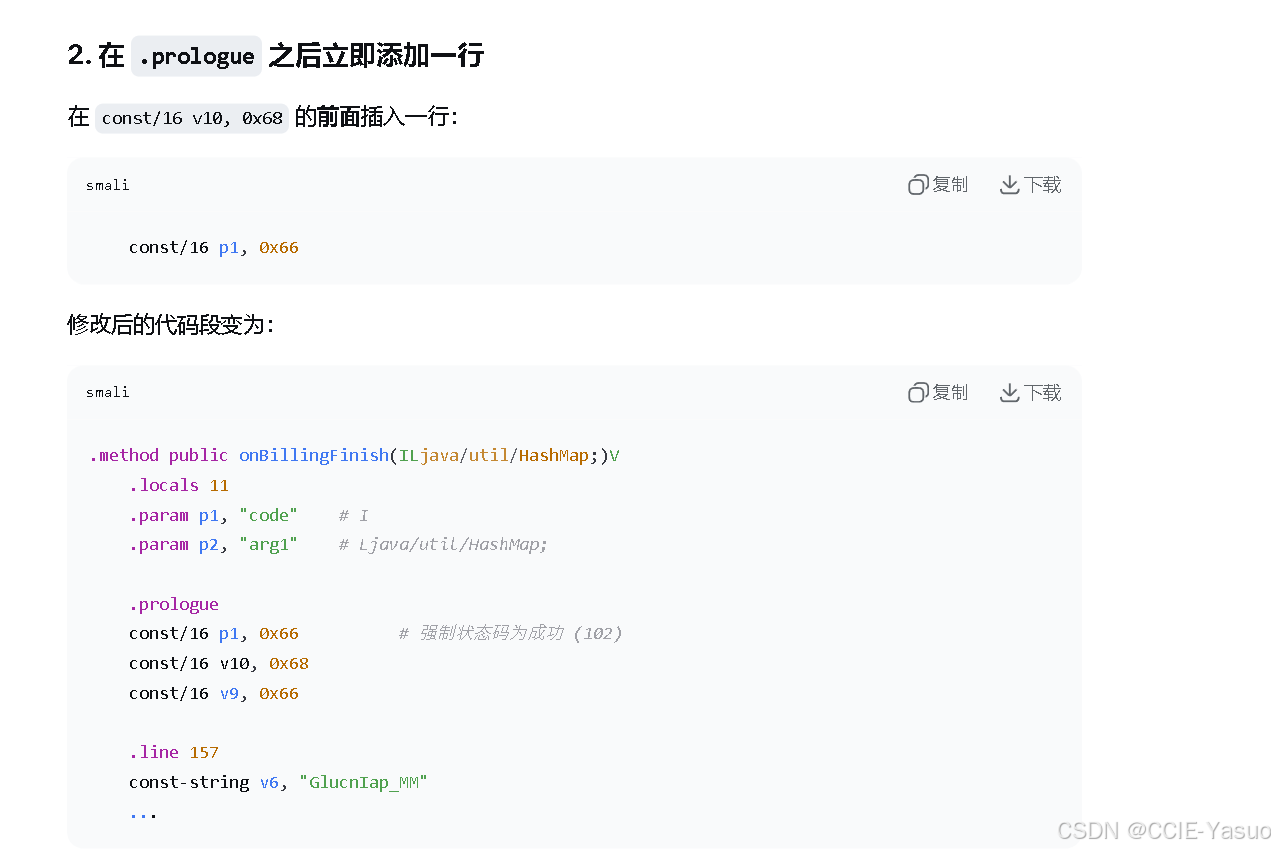Click the download icon of the first smali block
Viewport: 1275px width, 852px height.
(1009, 185)
